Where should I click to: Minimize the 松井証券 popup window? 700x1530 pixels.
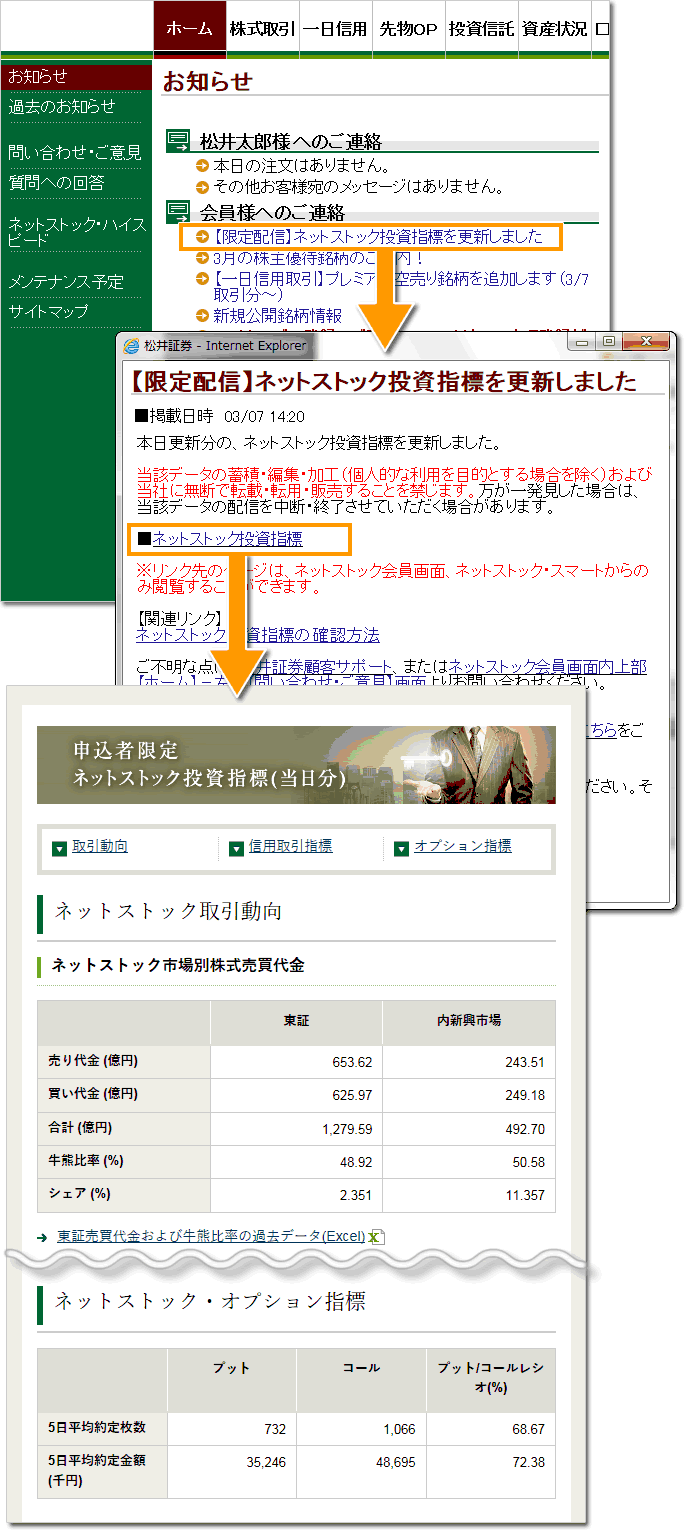pos(582,342)
